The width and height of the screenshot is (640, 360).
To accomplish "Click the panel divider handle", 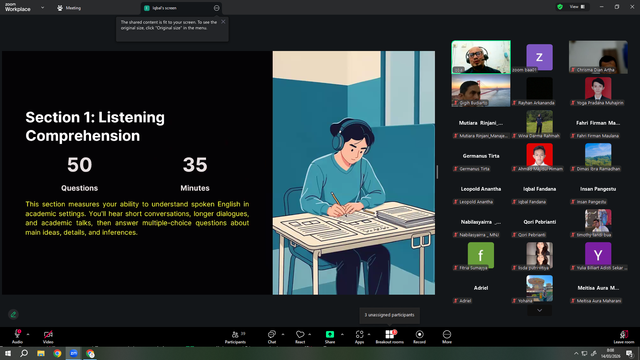I will pos(437,172).
